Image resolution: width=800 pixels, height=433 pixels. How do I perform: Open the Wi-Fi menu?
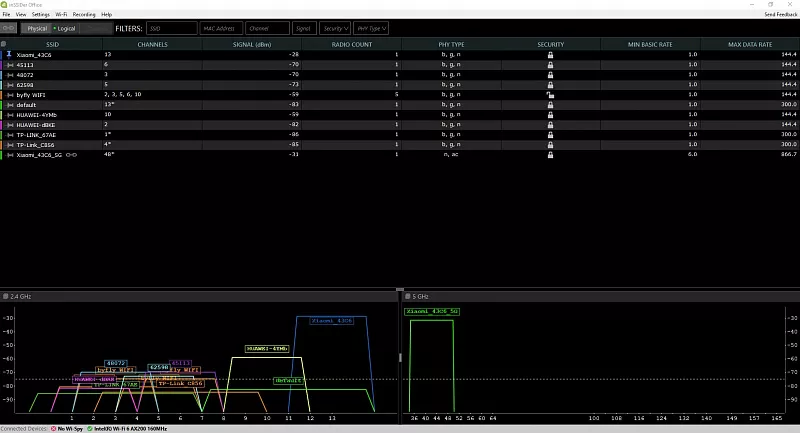point(61,15)
